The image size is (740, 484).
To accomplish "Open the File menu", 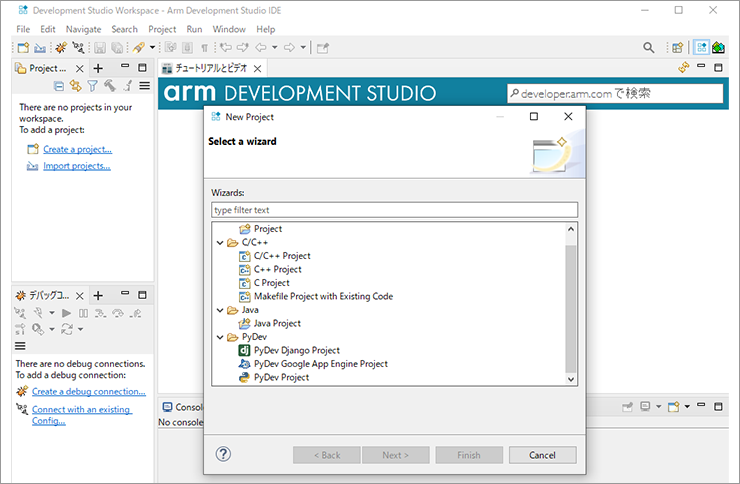I will pyautogui.click(x=23, y=29).
